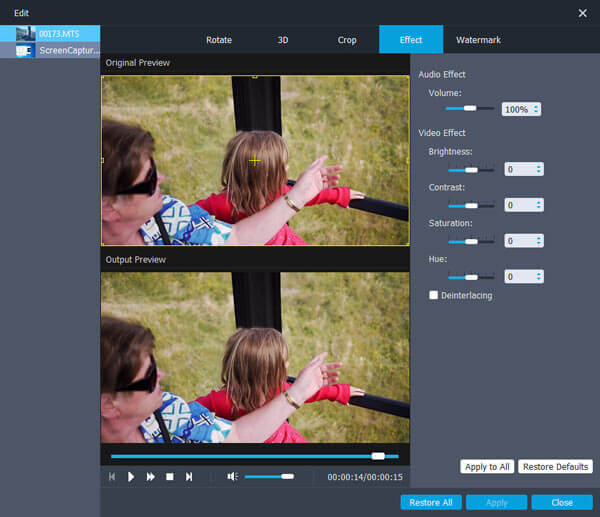Viewport: 600px width, 517px height.
Task: Open the Watermark tab
Action: coord(478,40)
